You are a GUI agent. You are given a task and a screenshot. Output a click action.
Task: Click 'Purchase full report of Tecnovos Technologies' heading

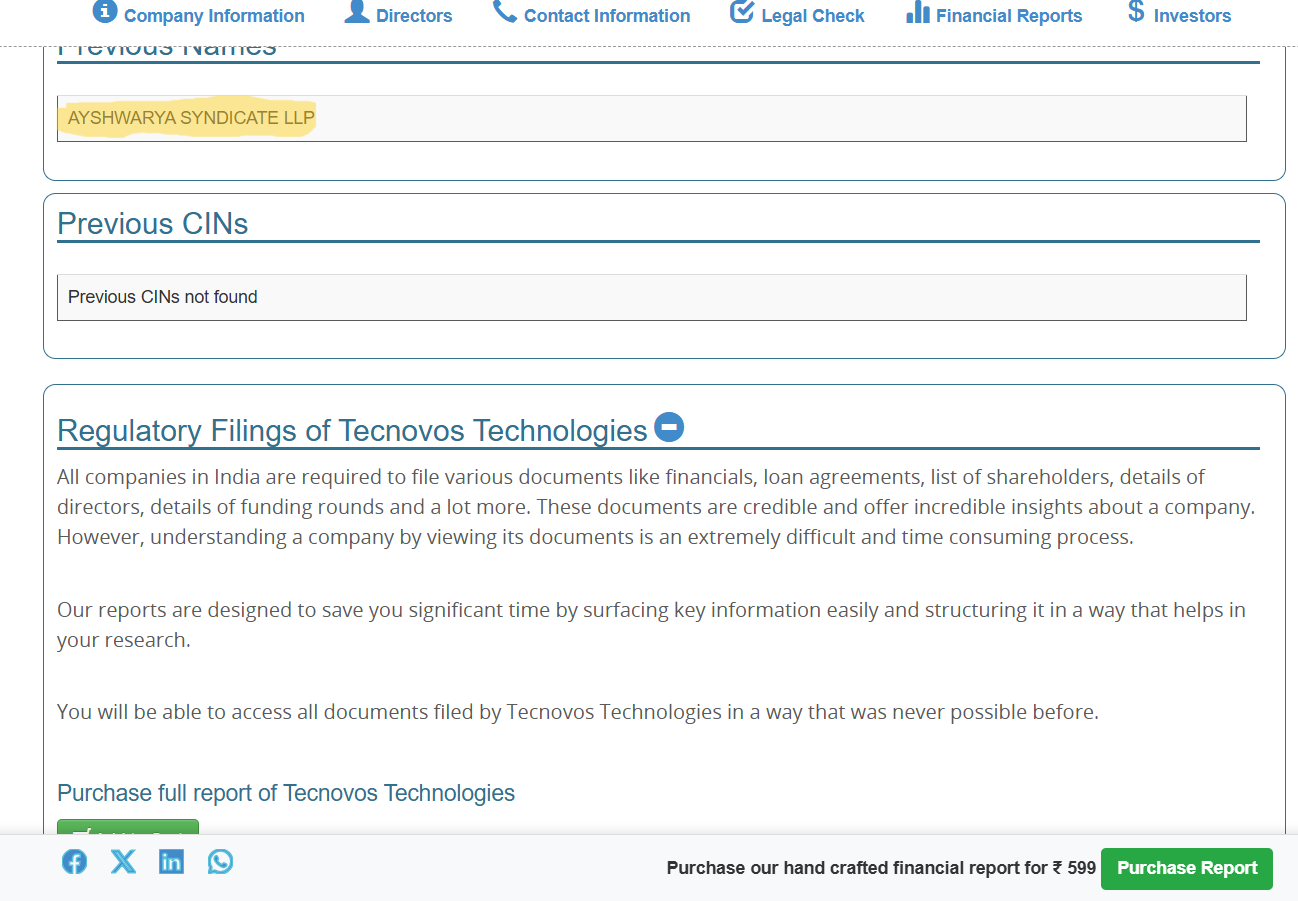click(286, 793)
